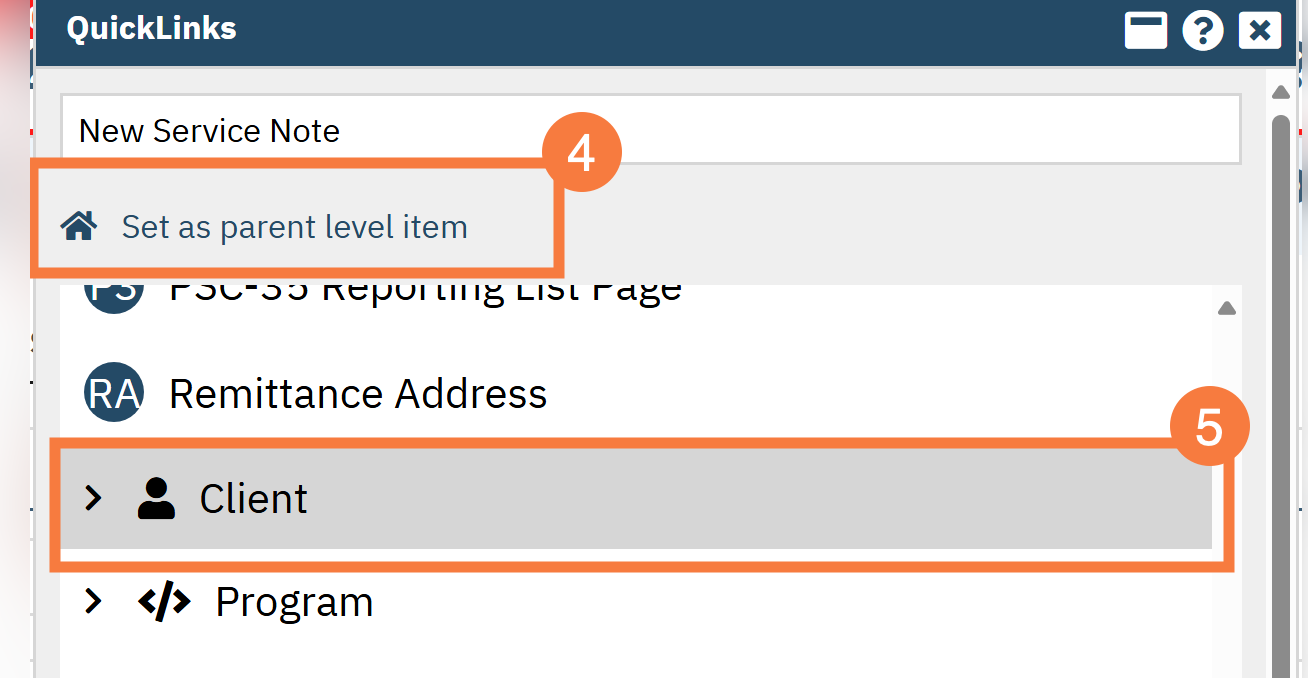Click the orange step 5 badge
Viewport: 1308px width, 678px height.
[1210, 425]
